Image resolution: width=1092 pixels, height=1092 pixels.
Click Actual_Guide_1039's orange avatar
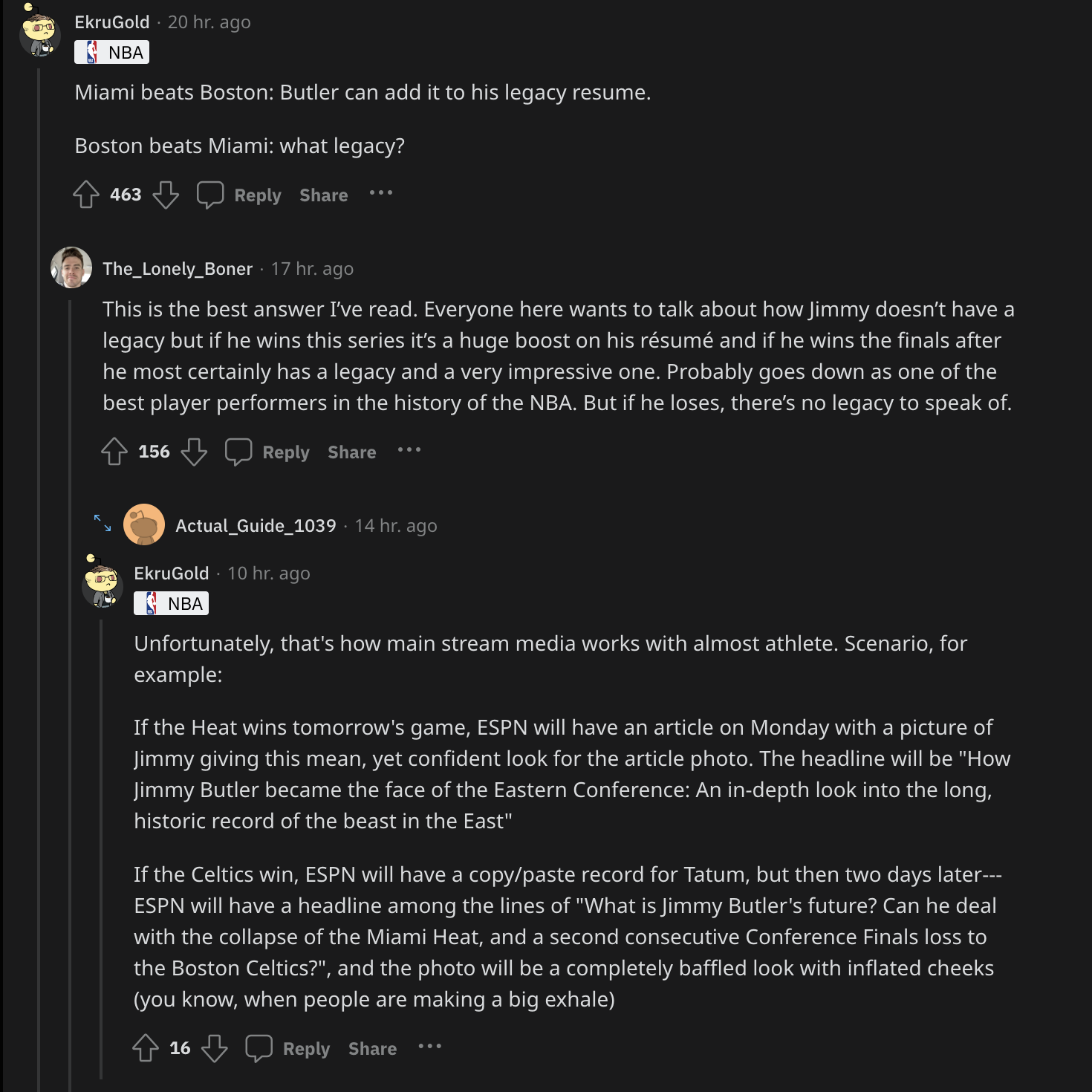click(x=144, y=524)
